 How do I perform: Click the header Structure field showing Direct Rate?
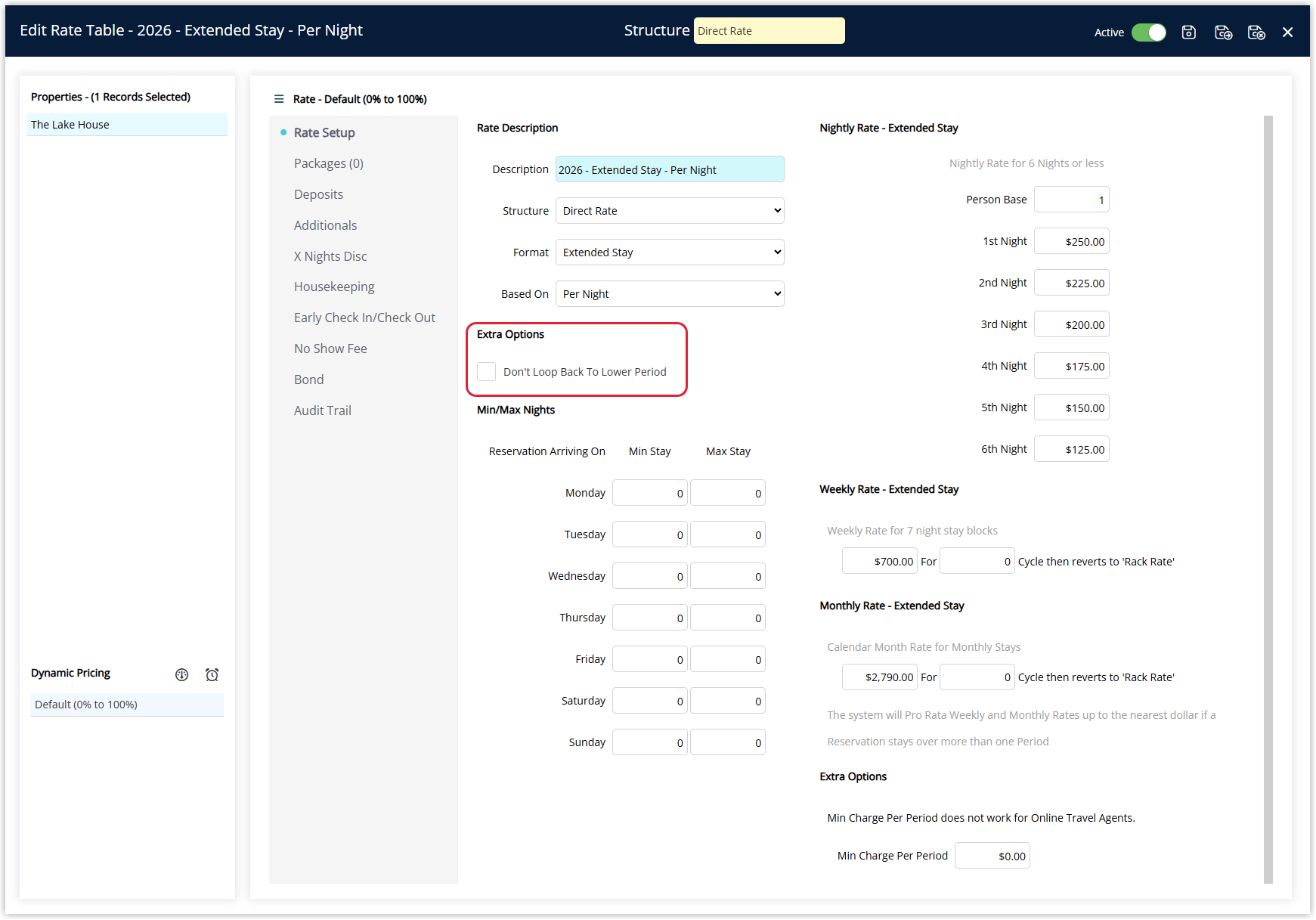769,31
